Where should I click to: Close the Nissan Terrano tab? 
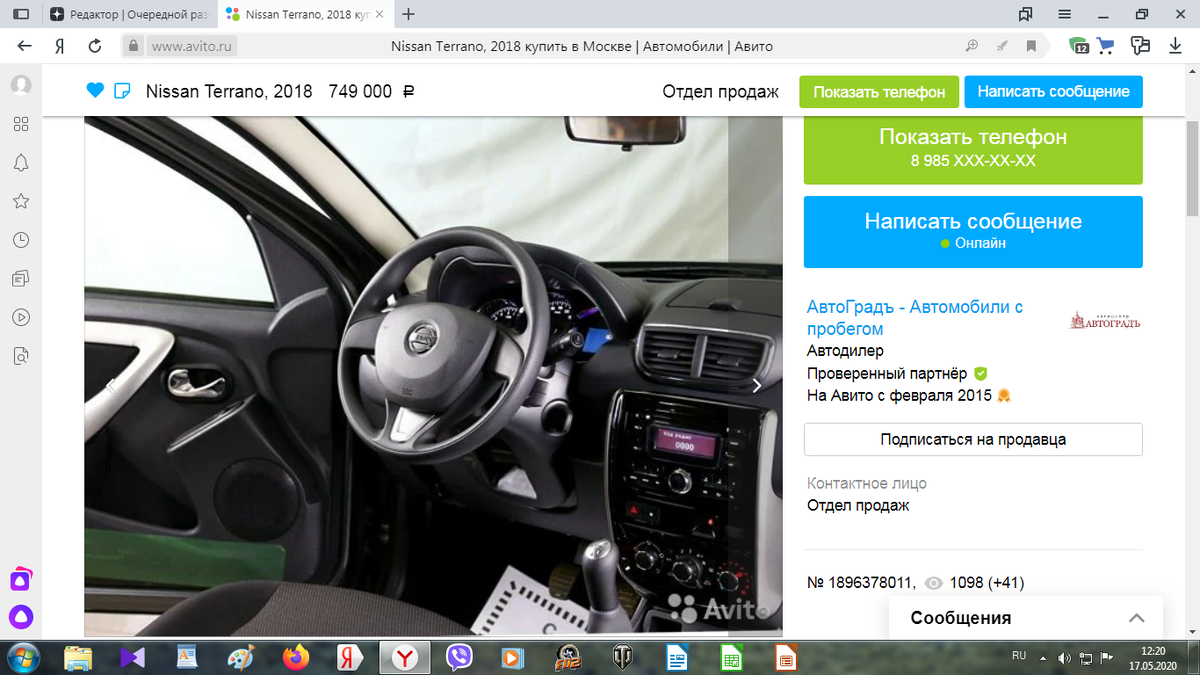tap(379, 14)
